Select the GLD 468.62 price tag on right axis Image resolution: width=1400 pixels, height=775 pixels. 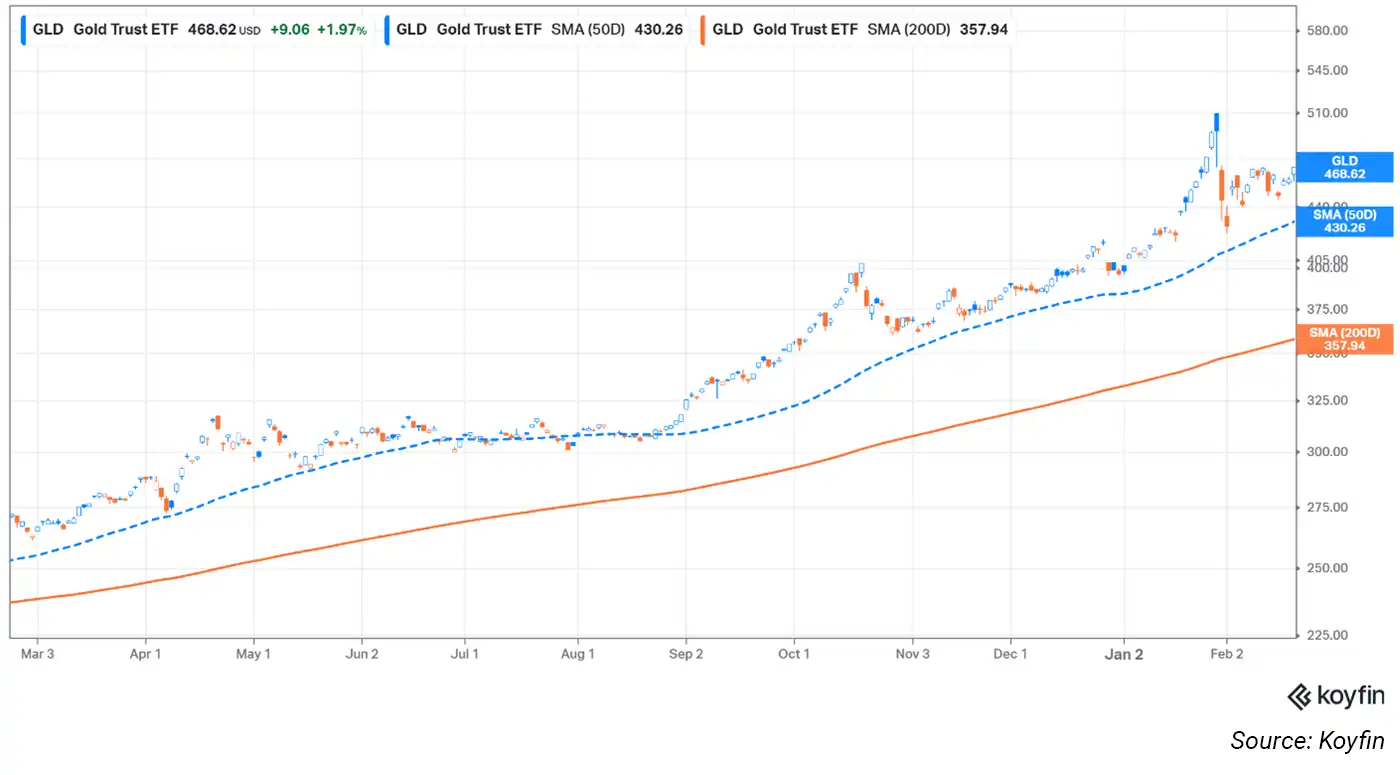(1344, 167)
